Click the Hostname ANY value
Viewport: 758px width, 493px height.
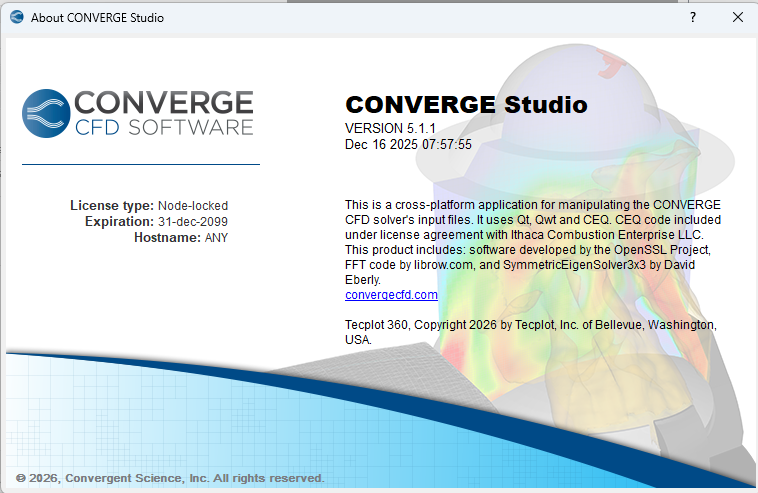point(216,238)
